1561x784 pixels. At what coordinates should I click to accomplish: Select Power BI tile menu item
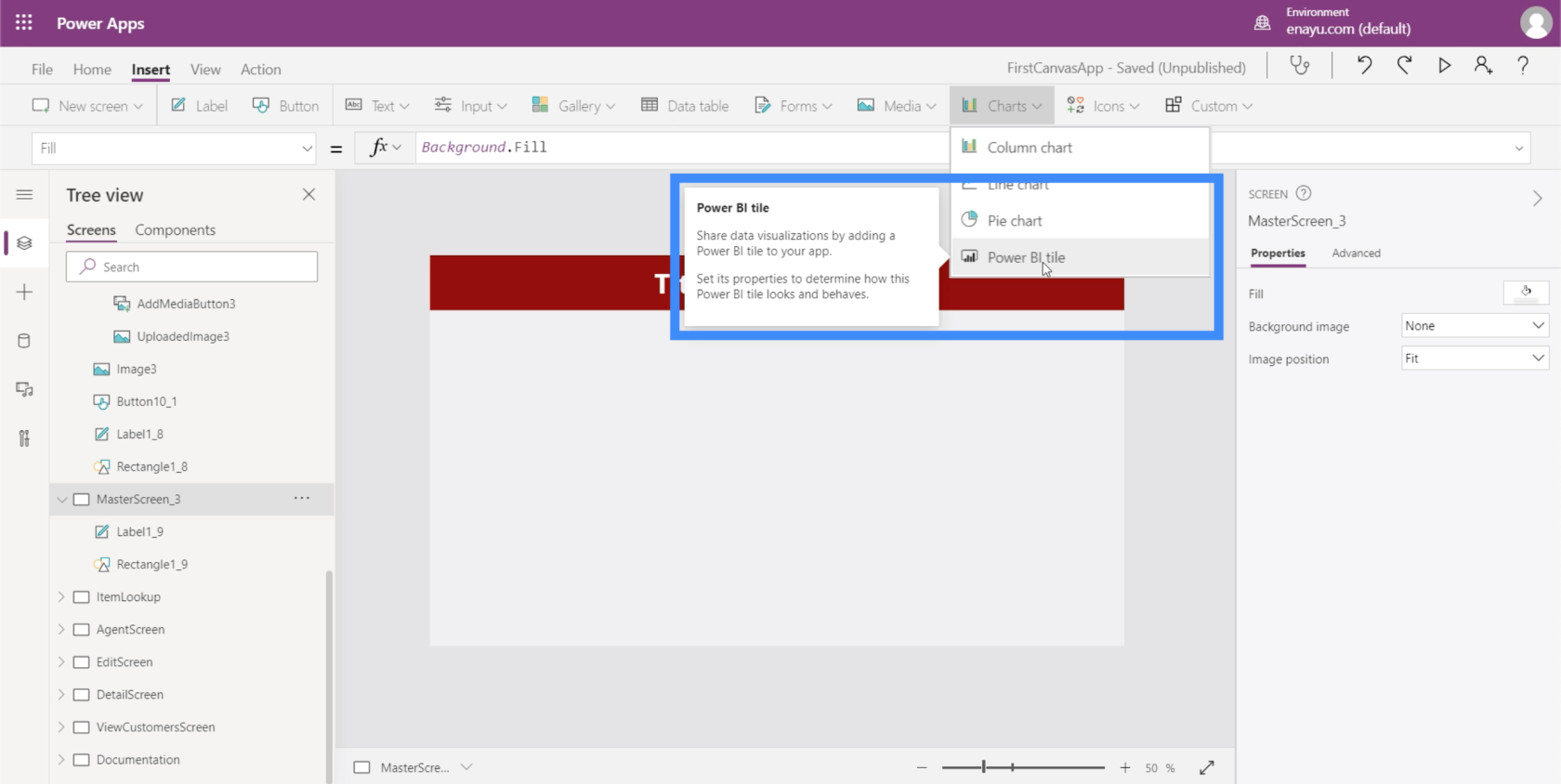coord(1080,257)
